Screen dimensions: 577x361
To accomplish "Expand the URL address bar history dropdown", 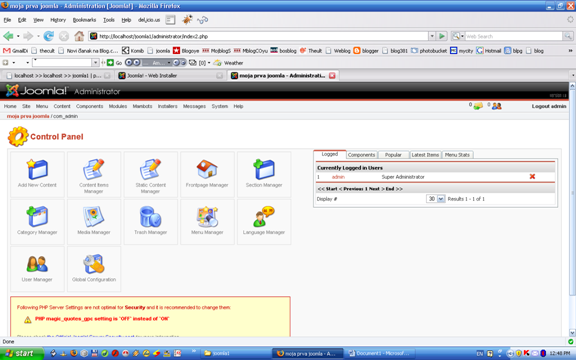I will pyautogui.click(x=432, y=36).
